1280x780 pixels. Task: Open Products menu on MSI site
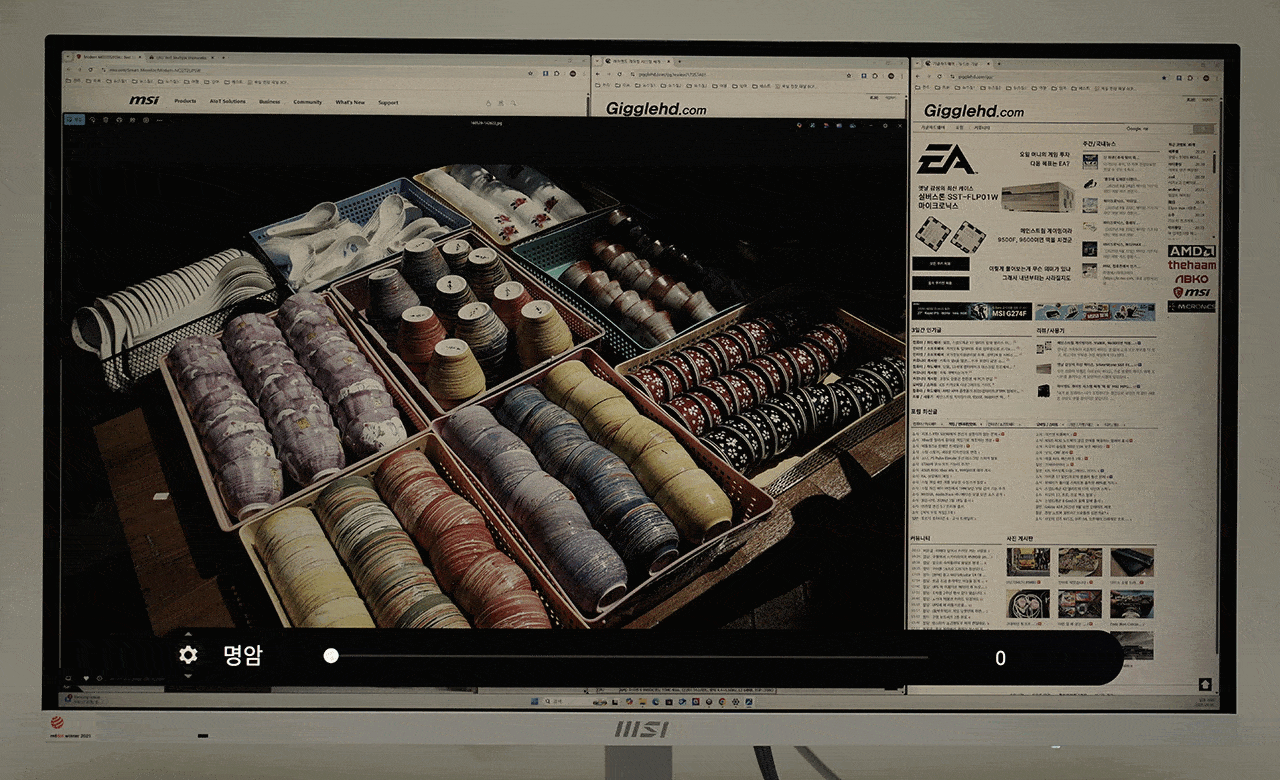pyautogui.click(x=185, y=102)
